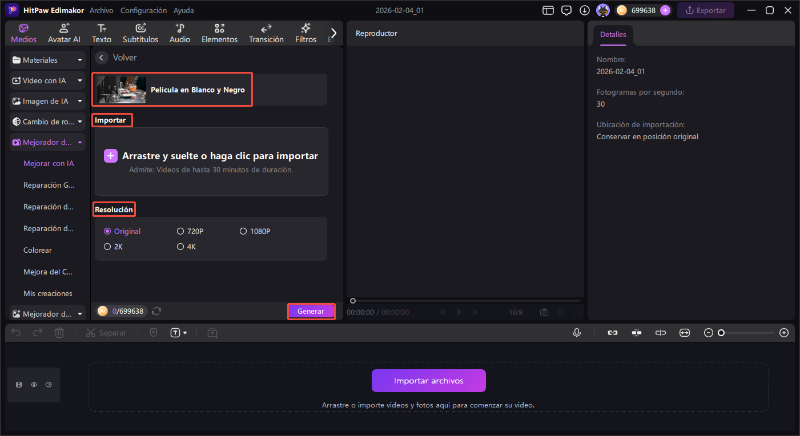Click the zoom-in plus icon on timeline

784,332
